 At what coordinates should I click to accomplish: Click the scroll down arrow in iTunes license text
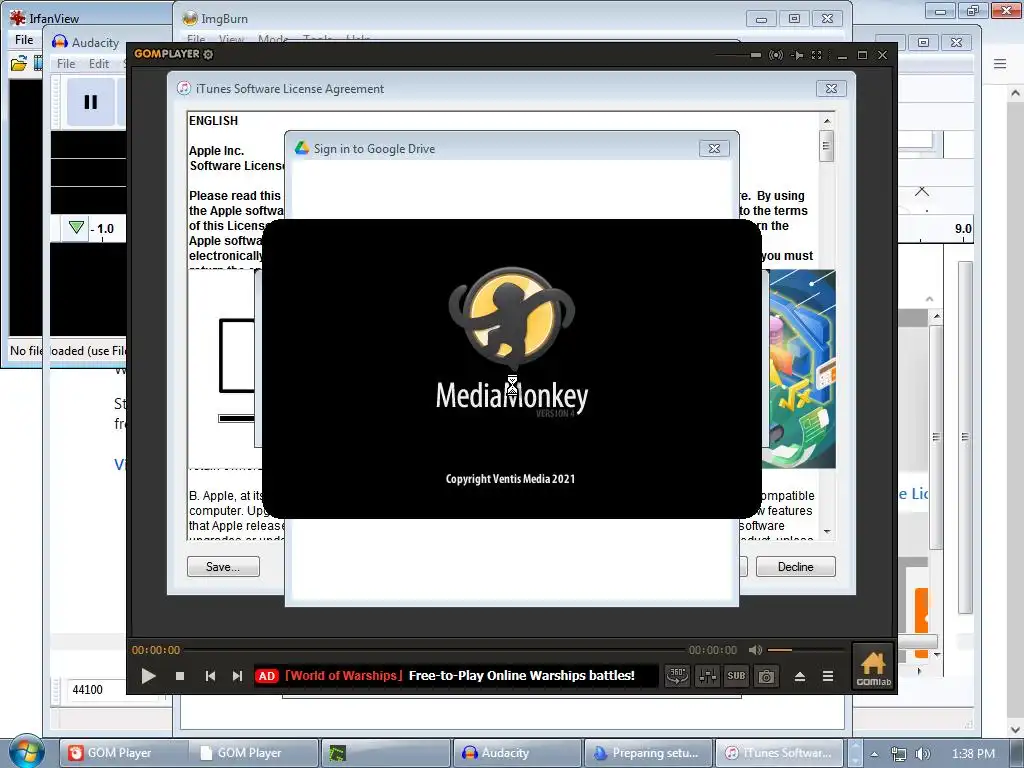coord(827,532)
